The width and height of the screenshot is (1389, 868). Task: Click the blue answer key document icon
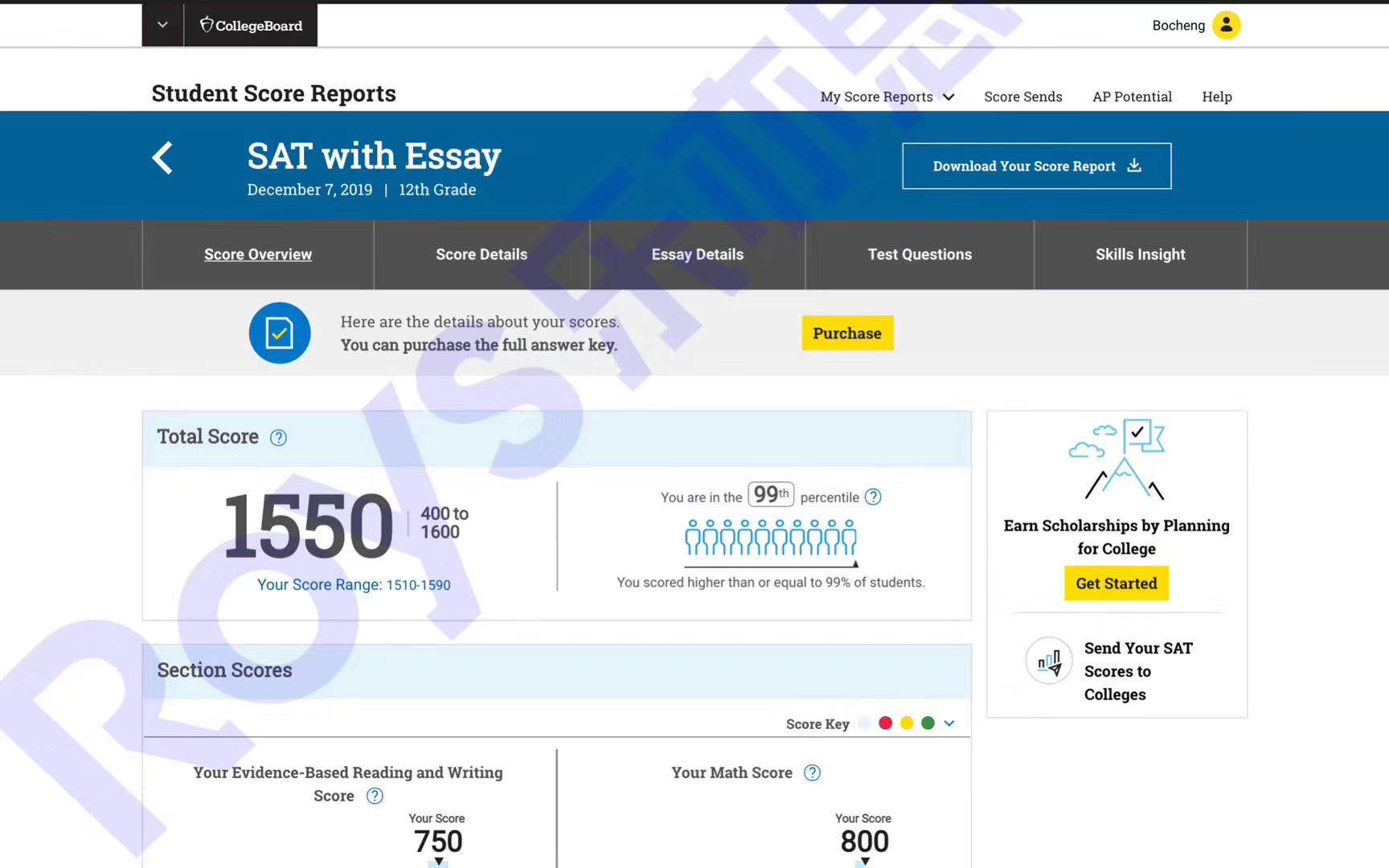point(280,333)
